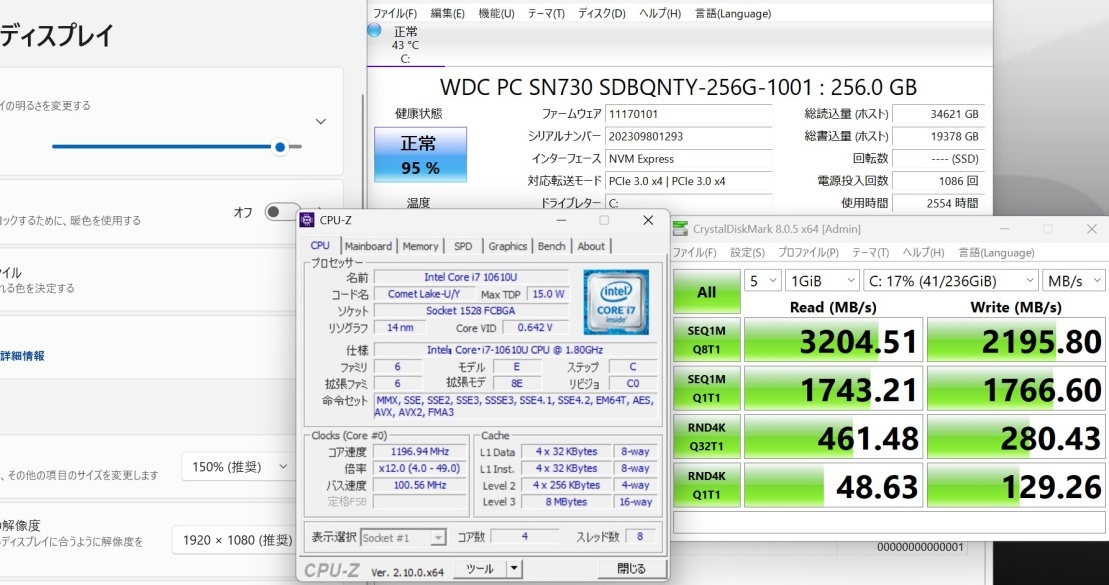Click the CPU-Z window title icon
This screenshot has height=585, width=1109.
point(307,220)
